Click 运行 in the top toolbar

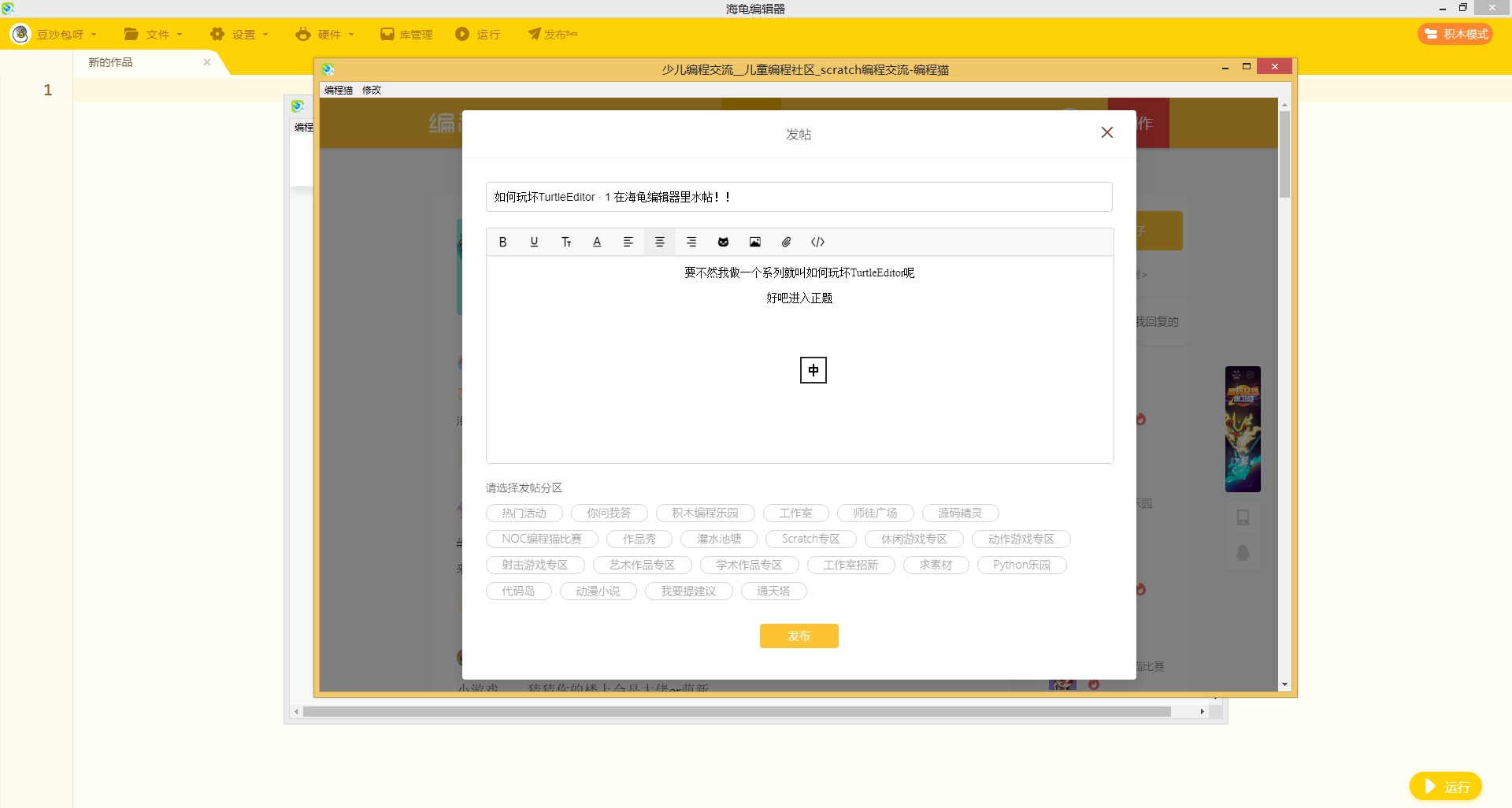point(478,35)
